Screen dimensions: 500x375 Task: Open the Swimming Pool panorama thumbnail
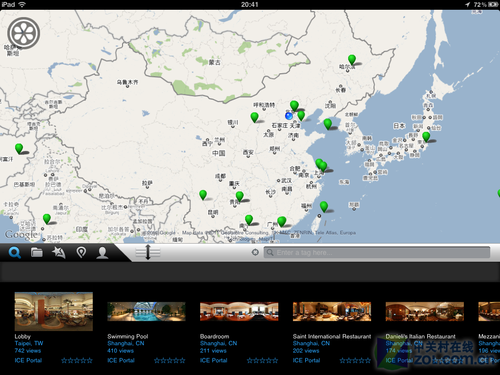point(146,311)
